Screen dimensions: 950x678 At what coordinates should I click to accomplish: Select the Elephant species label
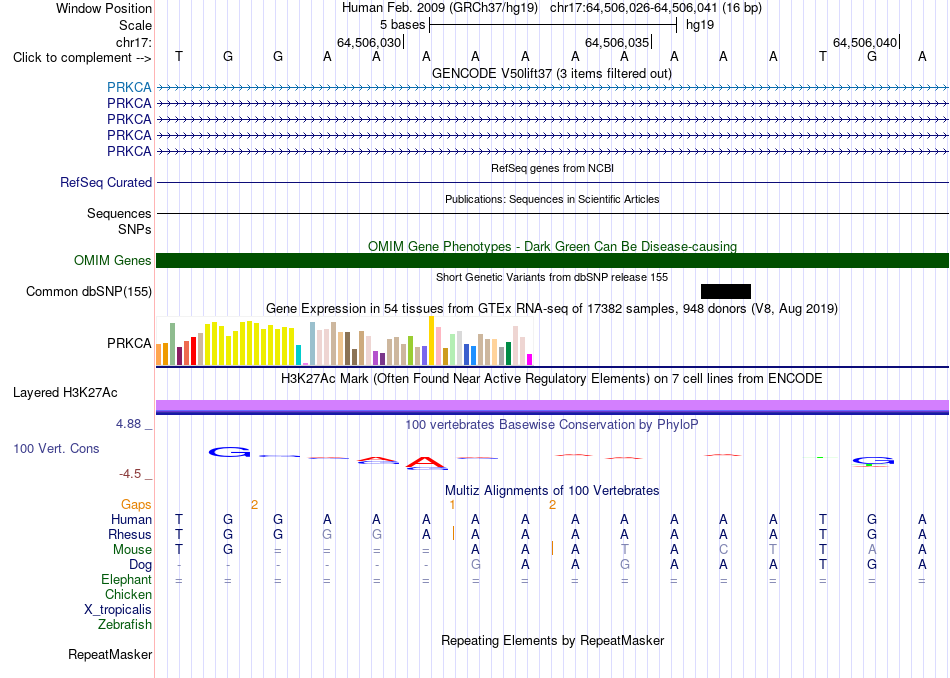(x=126, y=579)
